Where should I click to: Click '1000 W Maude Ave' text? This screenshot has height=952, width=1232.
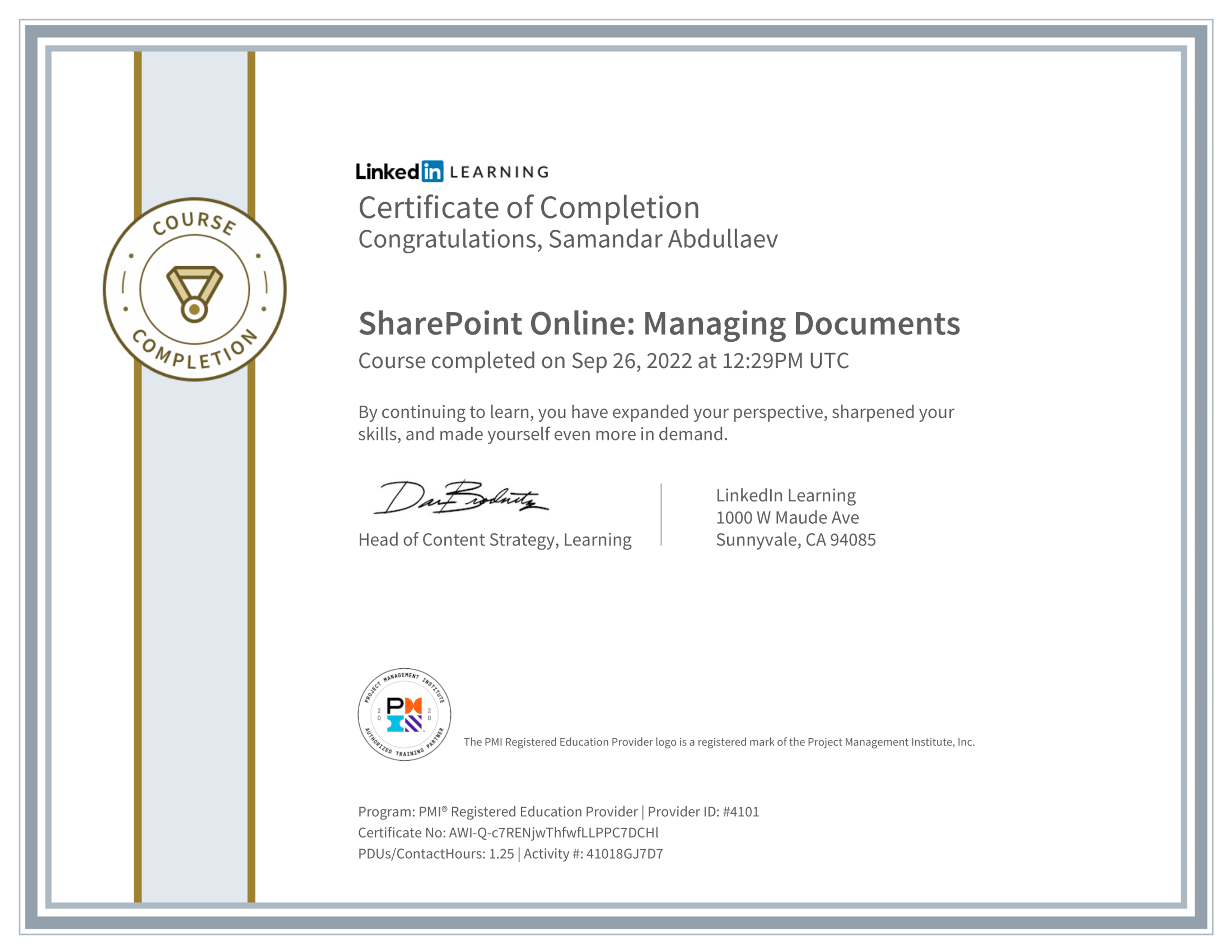point(788,518)
